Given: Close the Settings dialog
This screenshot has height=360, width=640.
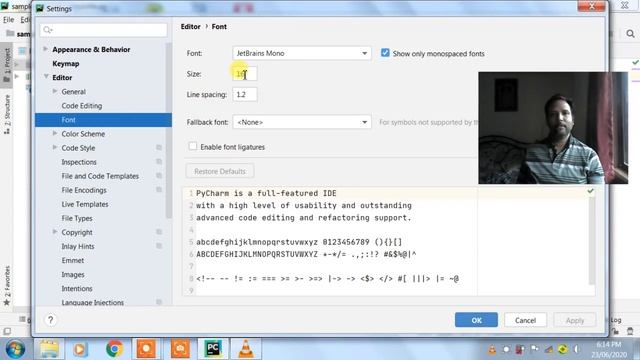Looking at the screenshot, I should tap(591, 6).
